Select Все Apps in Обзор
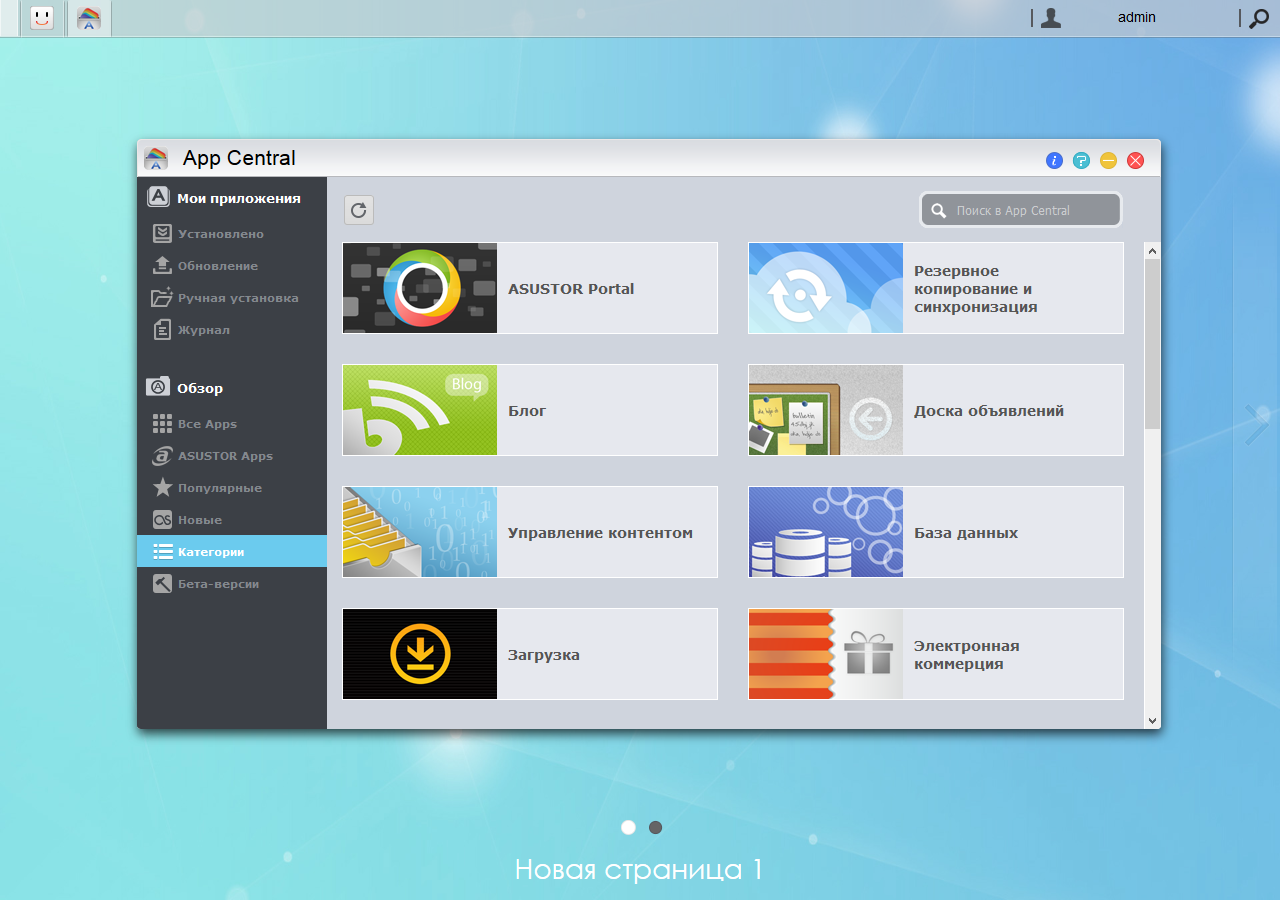 coord(232,424)
